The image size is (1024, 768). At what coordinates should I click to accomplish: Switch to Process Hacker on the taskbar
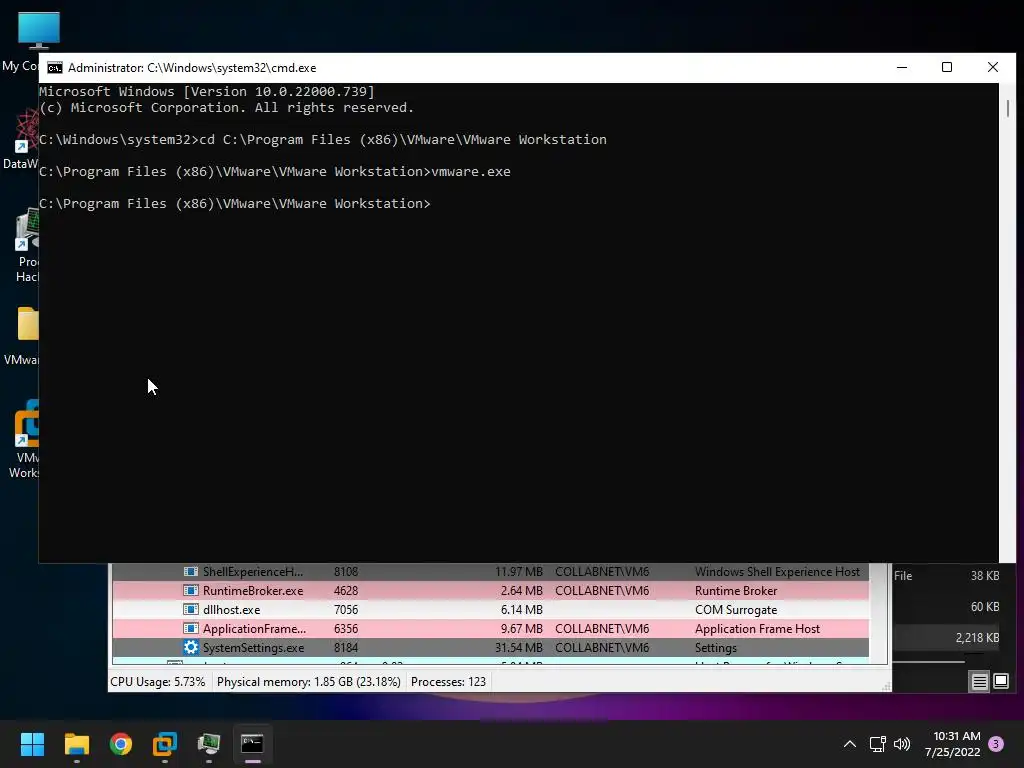[x=209, y=744]
